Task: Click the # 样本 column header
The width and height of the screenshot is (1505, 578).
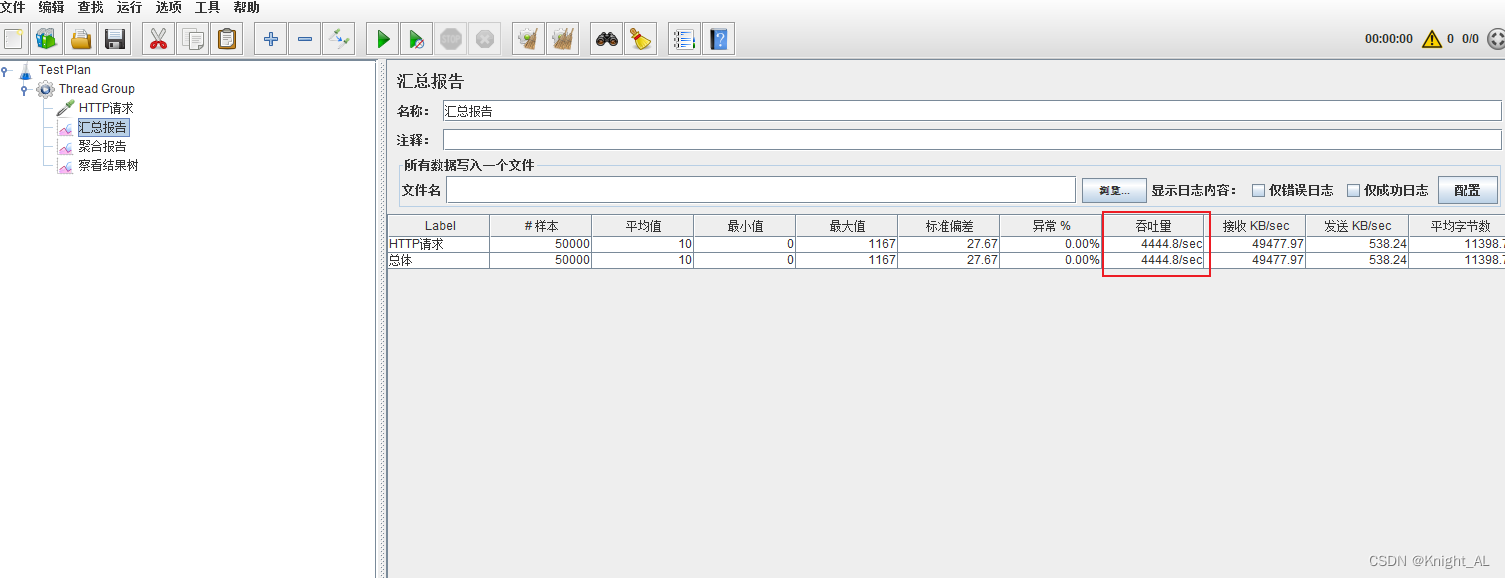Action: click(x=541, y=226)
